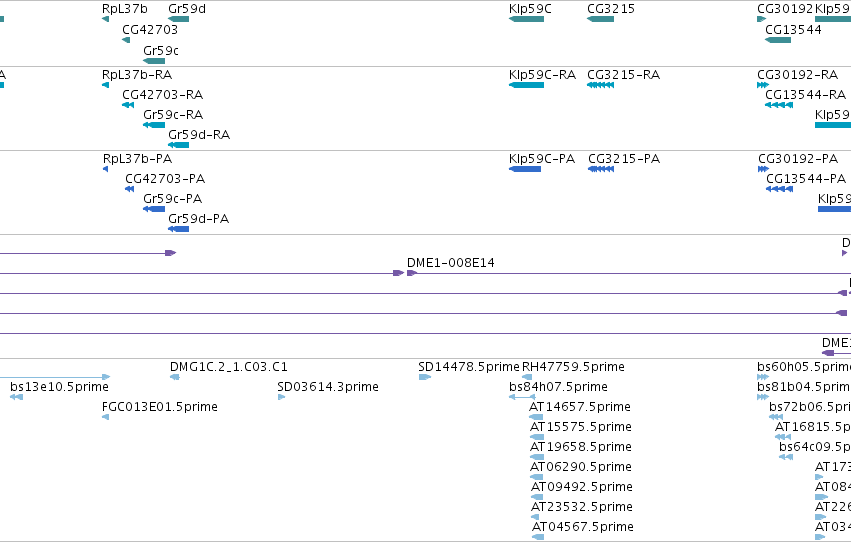851x542 pixels.
Task: Click EST AT23532.5prime
Action: [535, 517]
